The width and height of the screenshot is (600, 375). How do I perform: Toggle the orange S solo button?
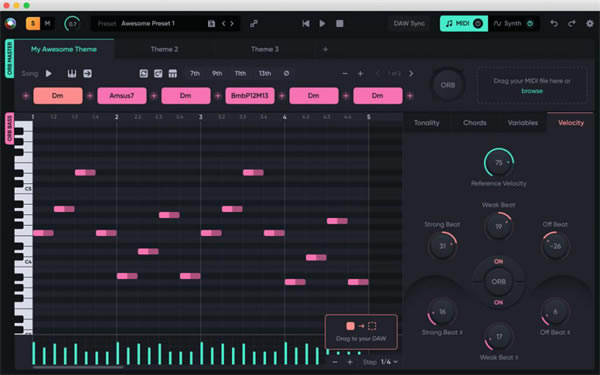point(33,24)
